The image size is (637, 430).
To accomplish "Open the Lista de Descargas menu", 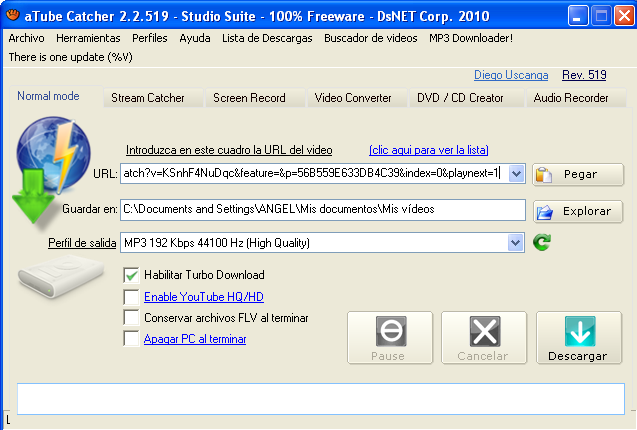I will 268,38.
